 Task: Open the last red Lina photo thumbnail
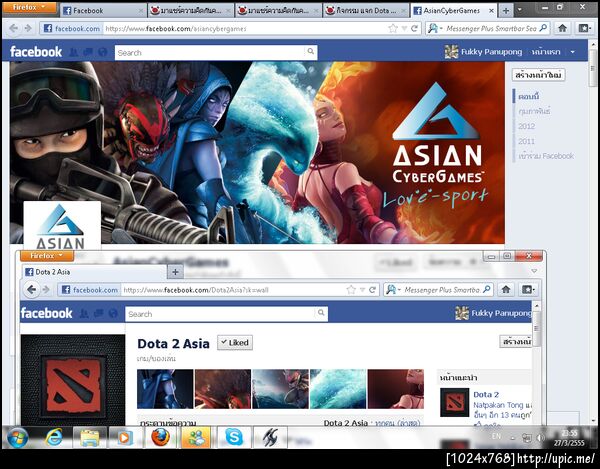coord(395,389)
